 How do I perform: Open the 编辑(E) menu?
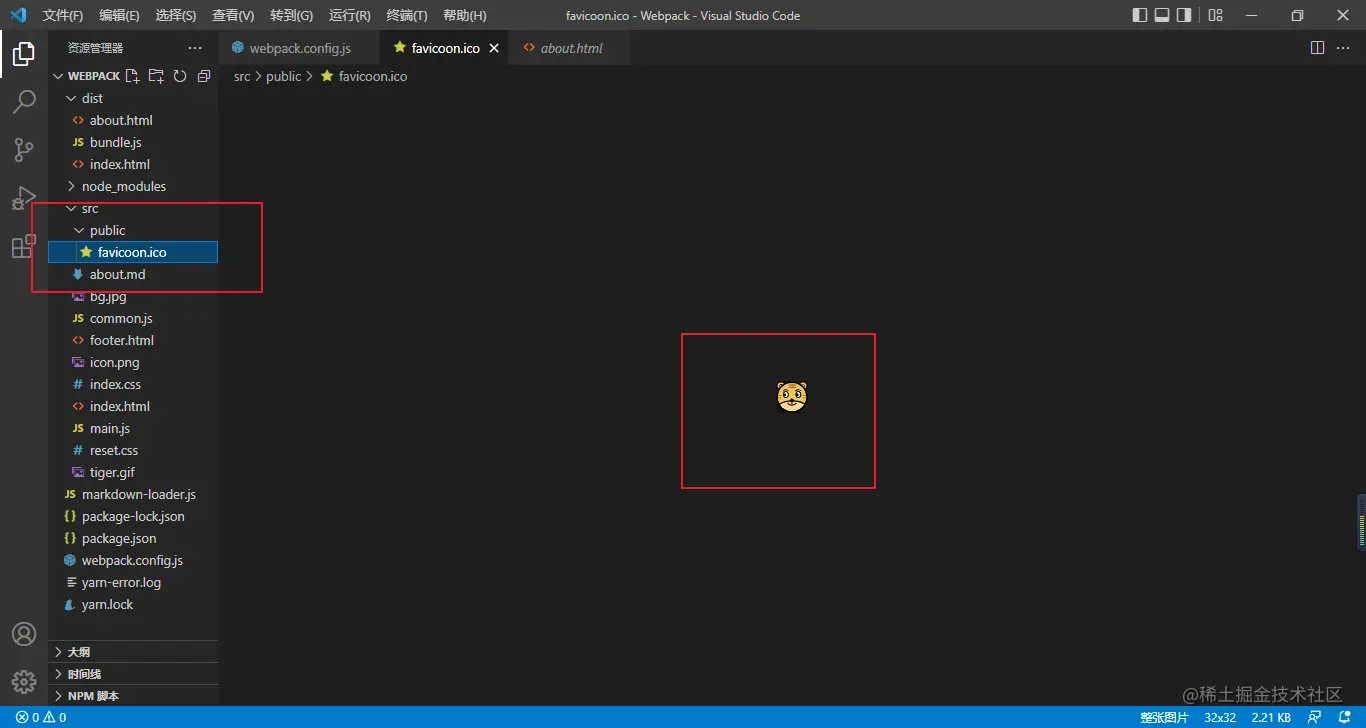tap(120, 15)
